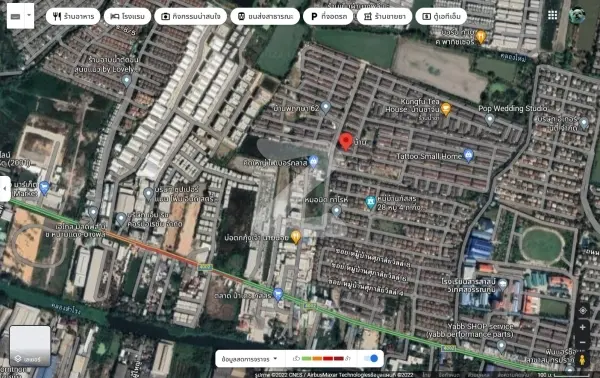Center map on my location icon

click(x=582, y=310)
